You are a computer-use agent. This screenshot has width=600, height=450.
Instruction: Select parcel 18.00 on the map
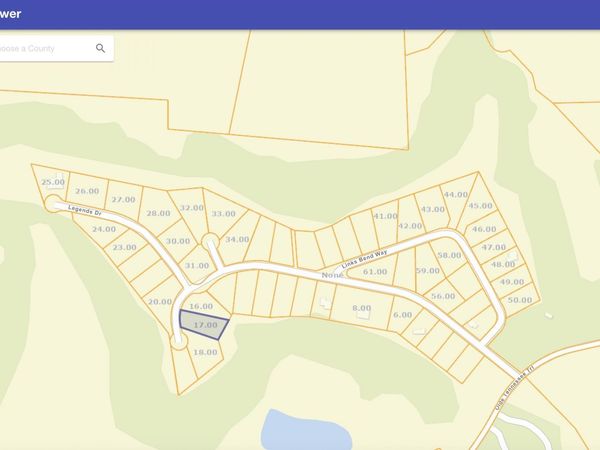point(205,352)
